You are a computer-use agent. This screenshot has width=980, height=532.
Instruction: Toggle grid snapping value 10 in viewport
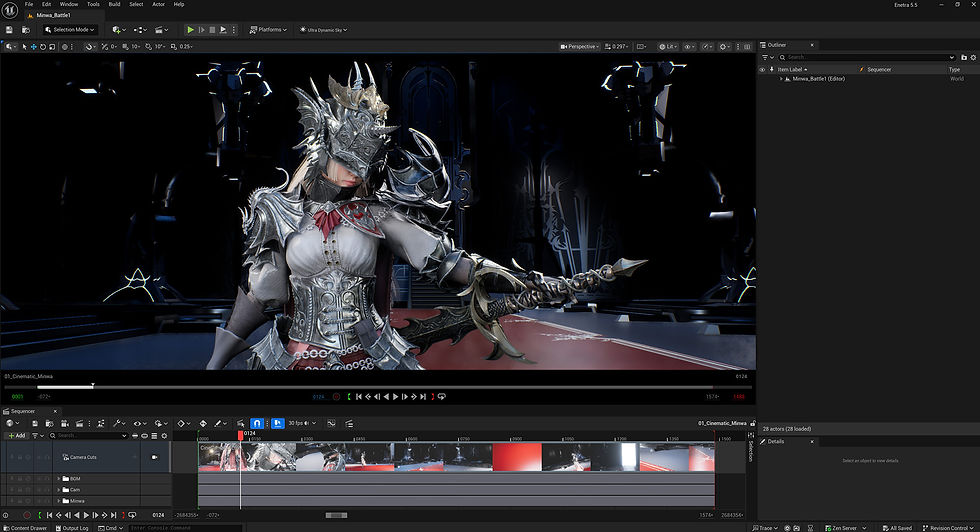click(x=132, y=46)
